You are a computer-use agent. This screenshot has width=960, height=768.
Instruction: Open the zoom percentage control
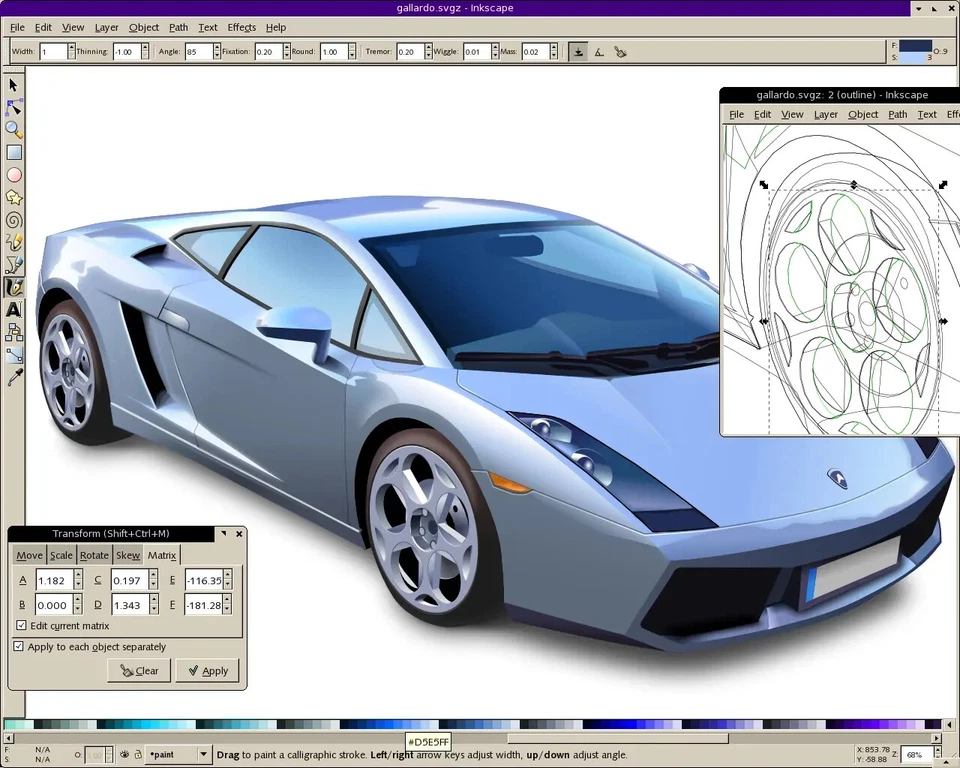click(x=916, y=755)
